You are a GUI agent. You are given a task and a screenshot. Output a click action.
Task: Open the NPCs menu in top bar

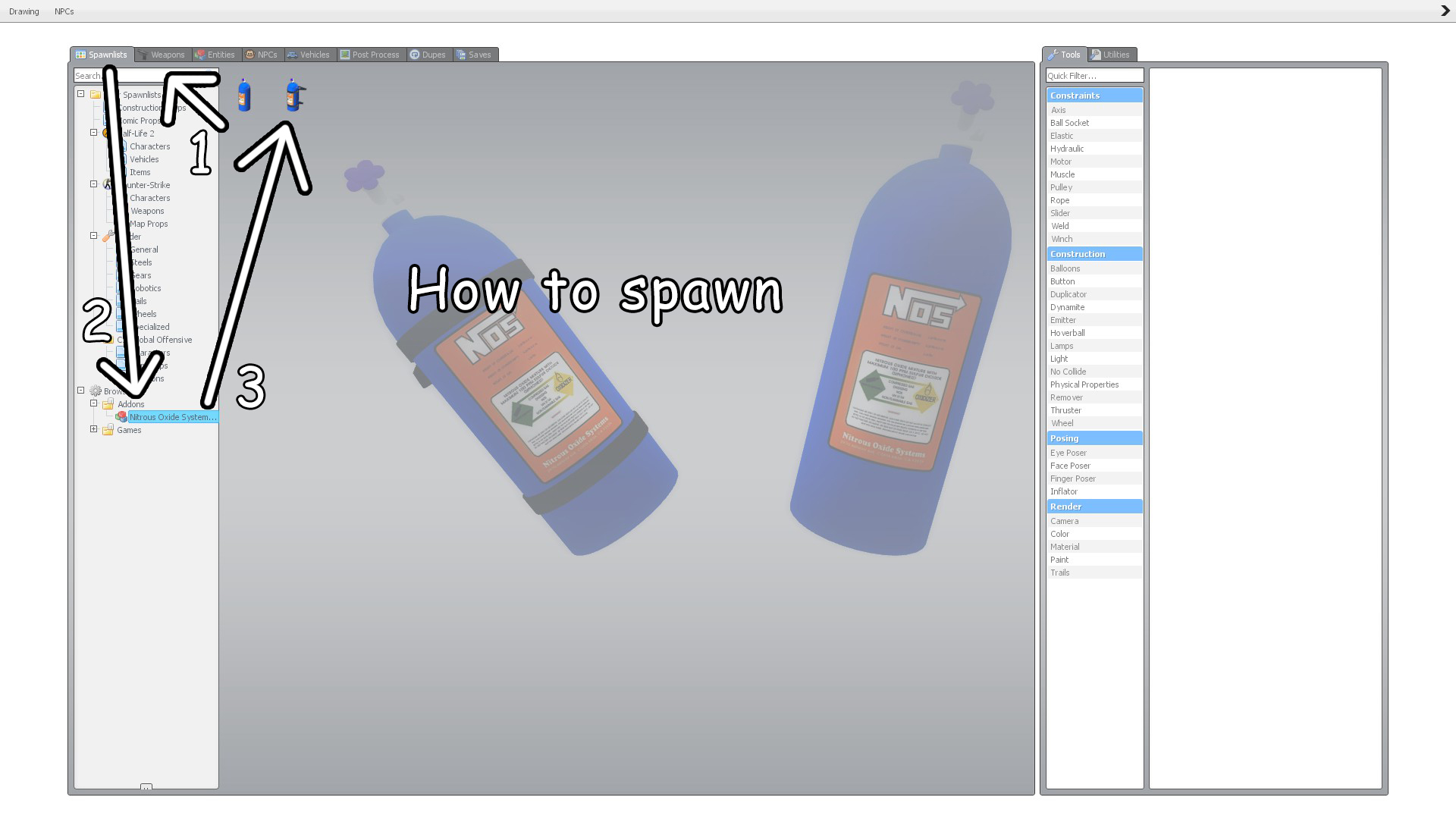click(64, 11)
